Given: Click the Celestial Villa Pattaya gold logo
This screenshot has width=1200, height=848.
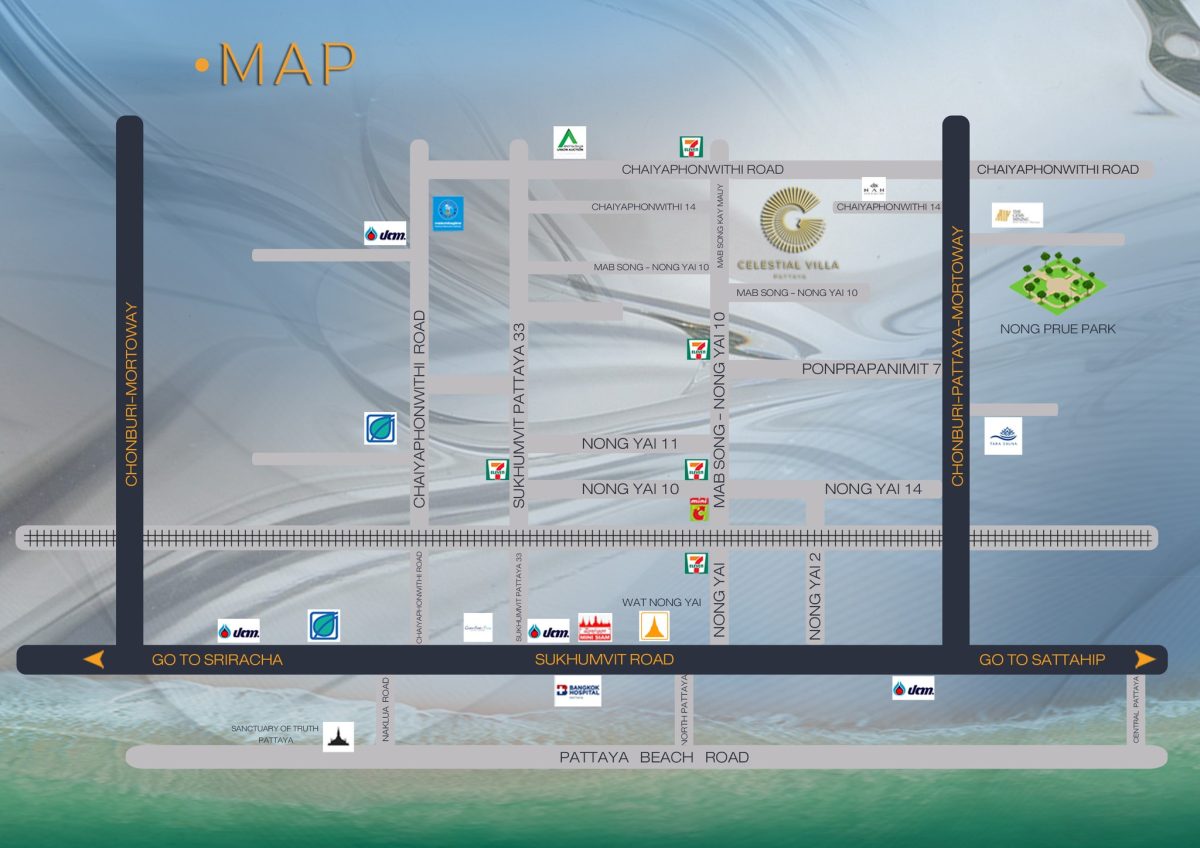Looking at the screenshot, I should 789,228.
